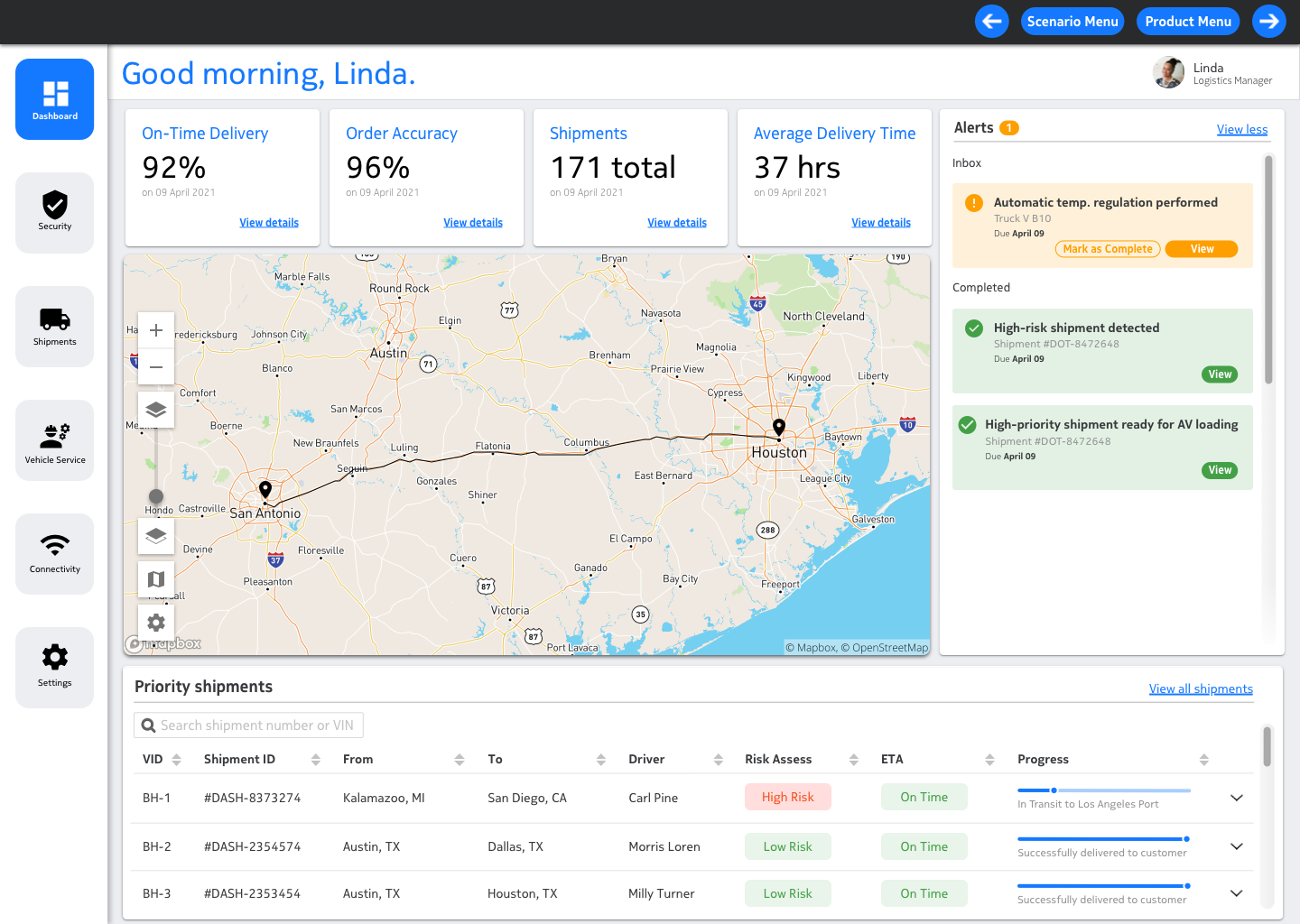Sort table by Driver column
Image resolution: width=1300 pixels, height=924 pixels.
tap(719, 760)
